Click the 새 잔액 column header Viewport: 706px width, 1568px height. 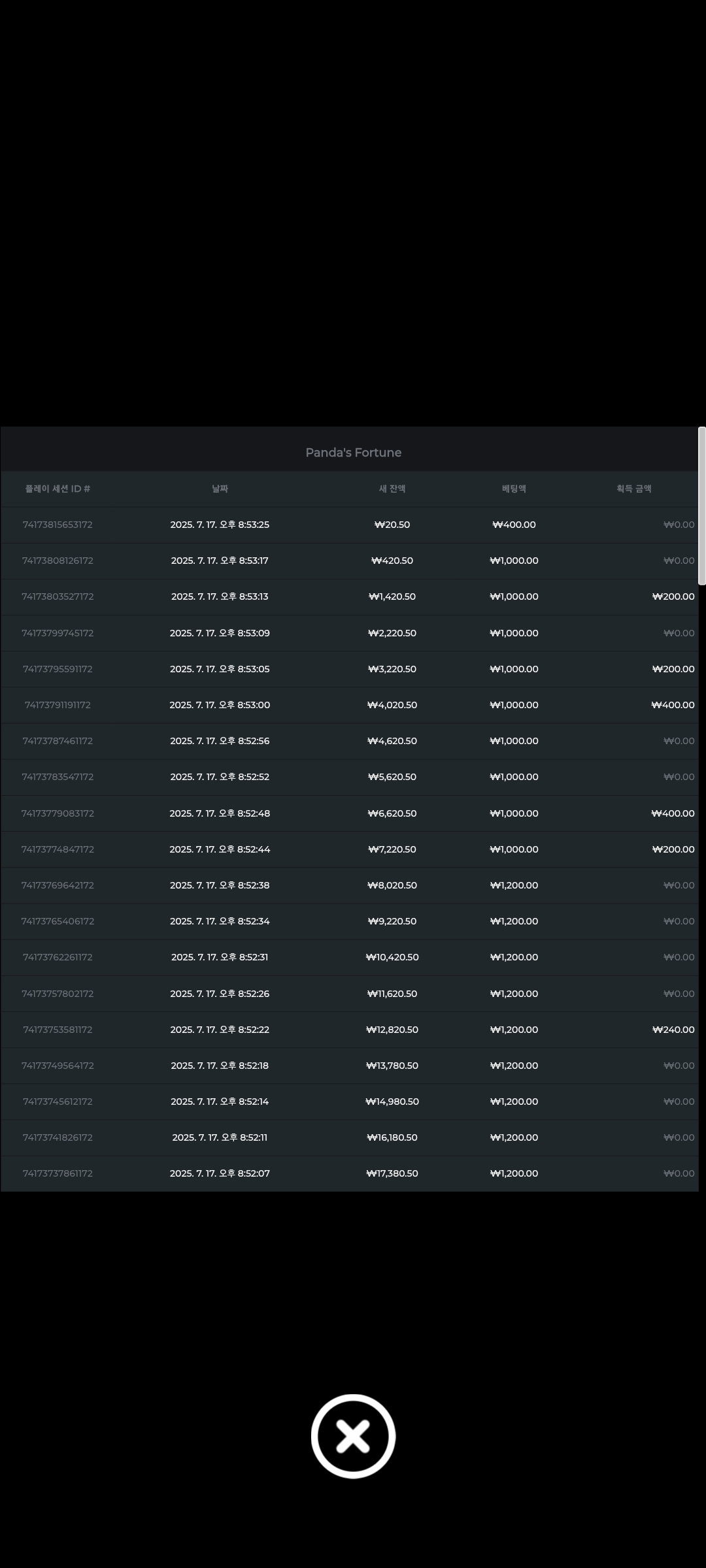click(x=392, y=489)
